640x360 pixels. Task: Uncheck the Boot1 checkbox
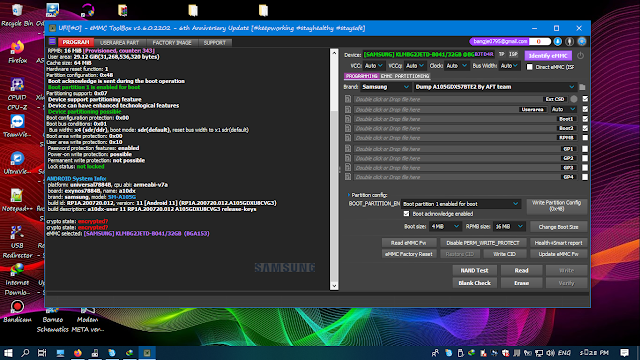tap(585, 119)
